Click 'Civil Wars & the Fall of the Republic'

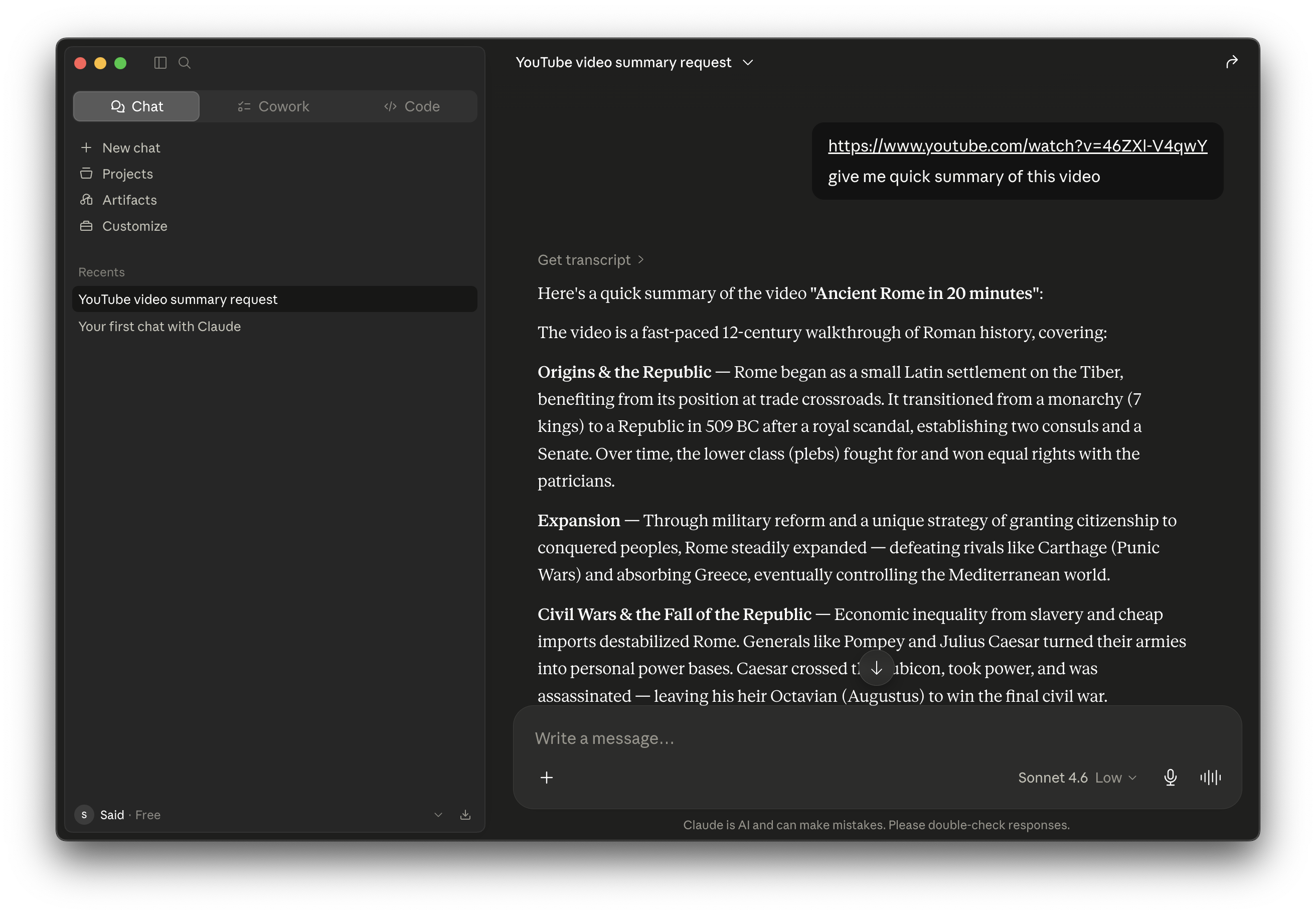675,614
